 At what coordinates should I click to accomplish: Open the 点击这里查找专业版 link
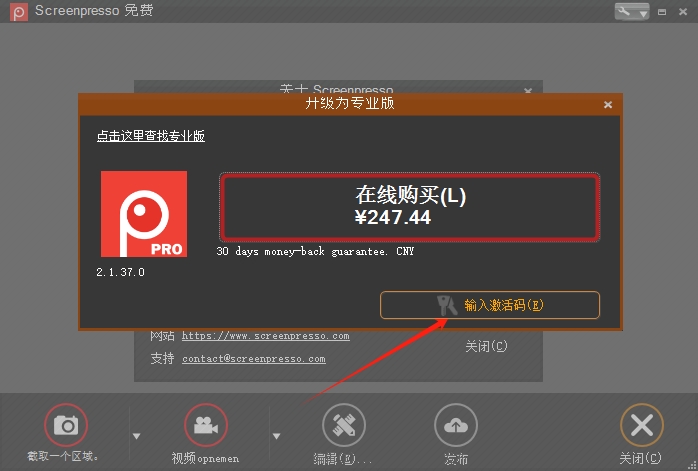[x=150, y=136]
